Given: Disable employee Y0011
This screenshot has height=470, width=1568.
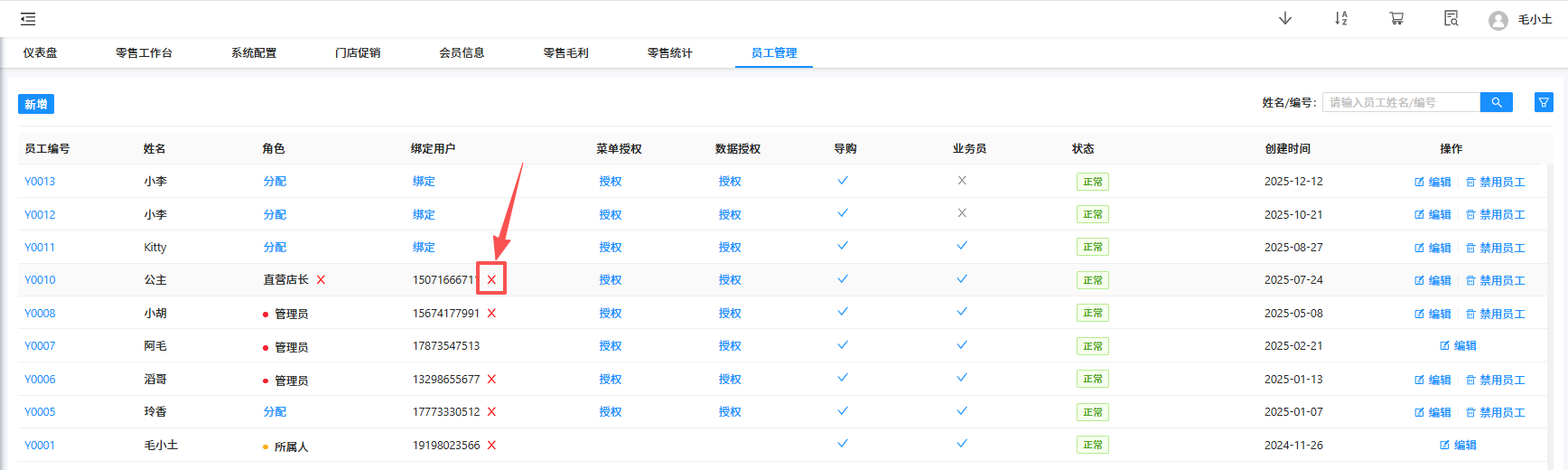Looking at the screenshot, I should (x=1495, y=248).
